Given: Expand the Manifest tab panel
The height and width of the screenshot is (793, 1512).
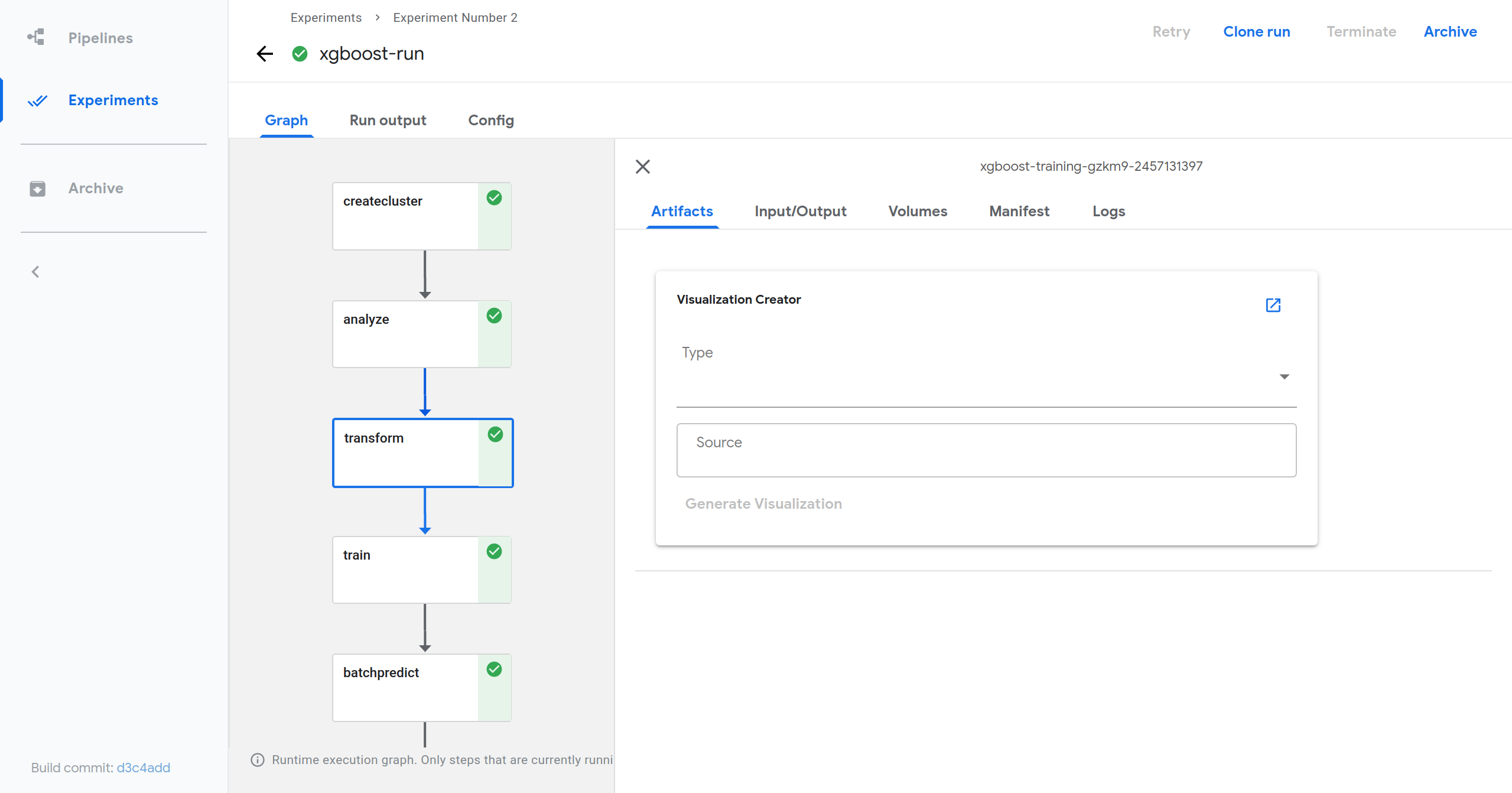Looking at the screenshot, I should 1019,211.
